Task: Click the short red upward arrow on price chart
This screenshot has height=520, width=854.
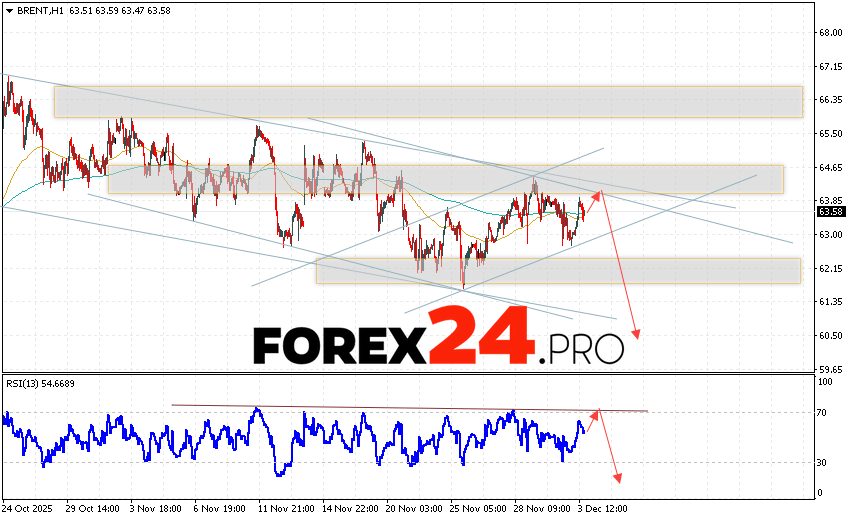Action: pyautogui.click(x=591, y=203)
